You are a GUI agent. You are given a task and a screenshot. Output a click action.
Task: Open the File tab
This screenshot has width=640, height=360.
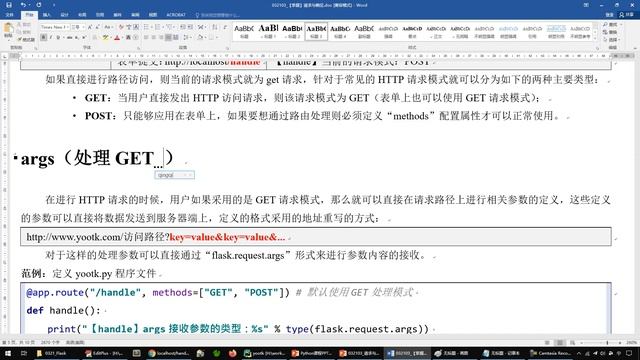(9, 15)
